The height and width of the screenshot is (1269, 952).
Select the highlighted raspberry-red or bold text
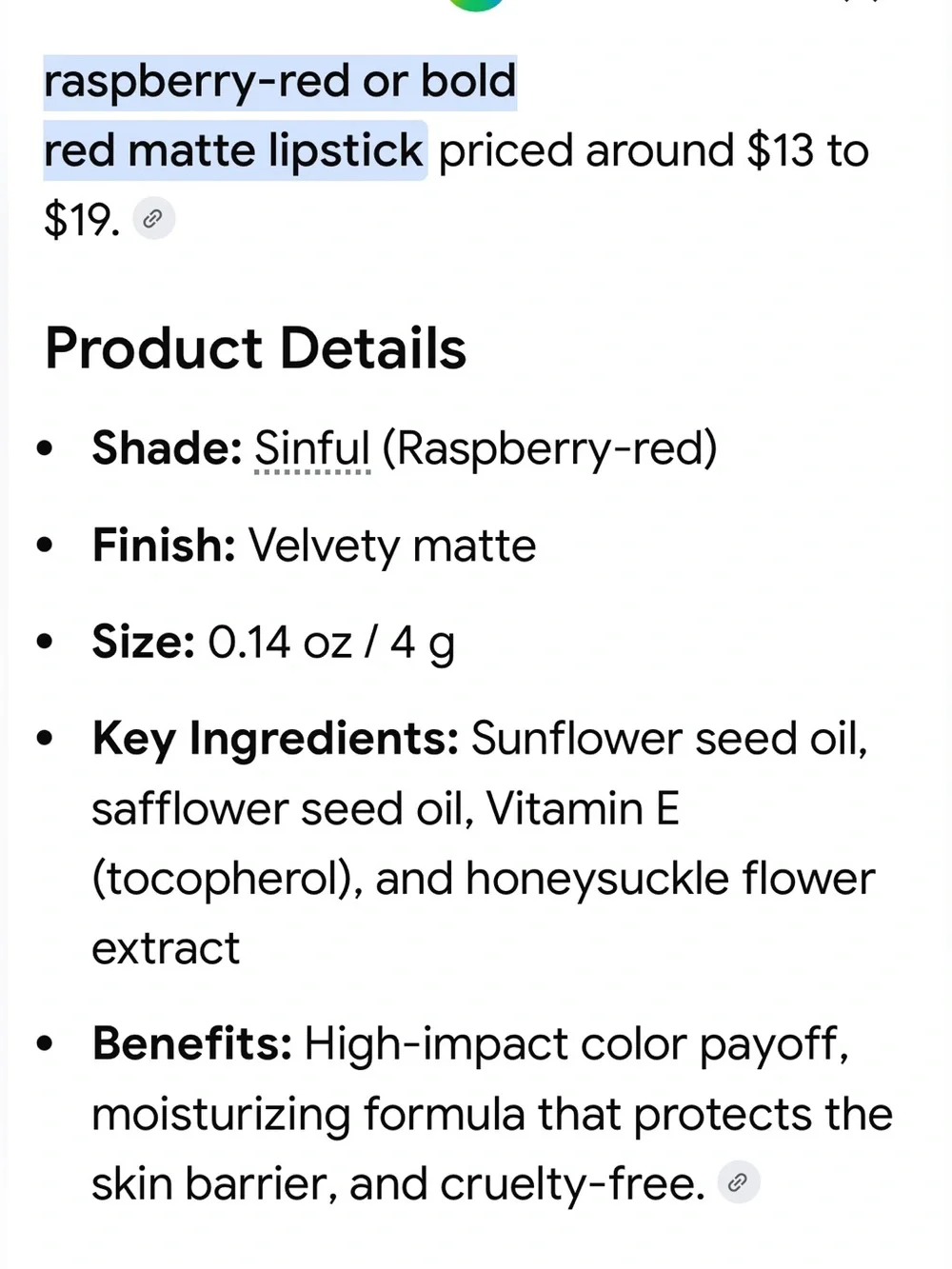coord(280,82)
